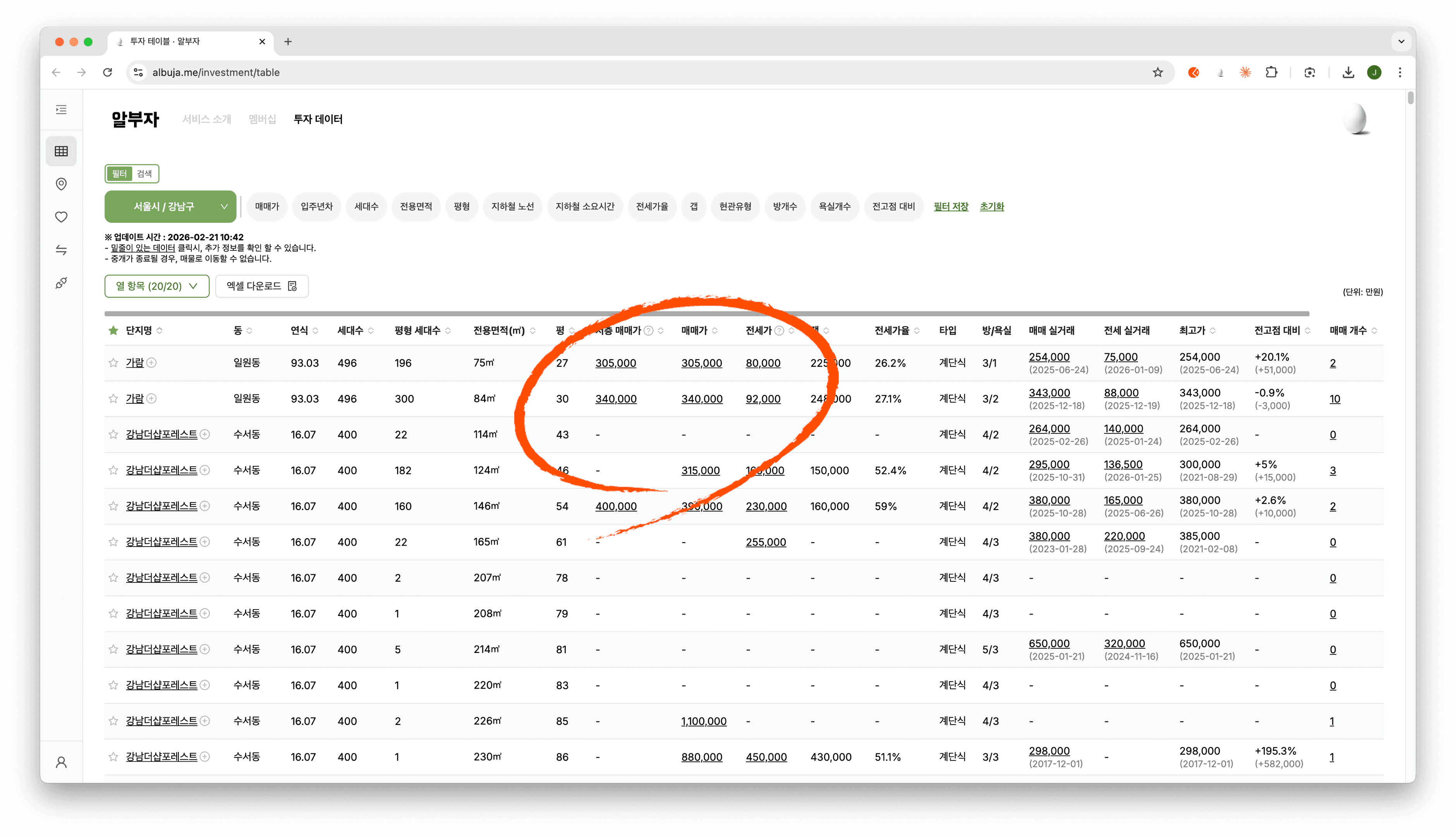The height and width of the screenshot is (836, 1456).
Task: Go to 서비스 소개 menu
Action: coord(206,119)
